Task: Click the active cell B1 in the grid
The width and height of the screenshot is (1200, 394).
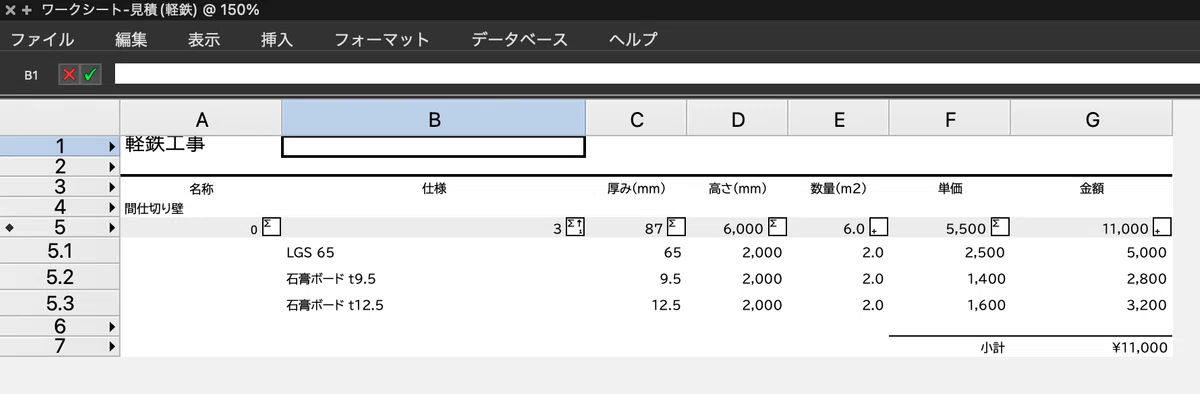Action: [x=434, y=146]
